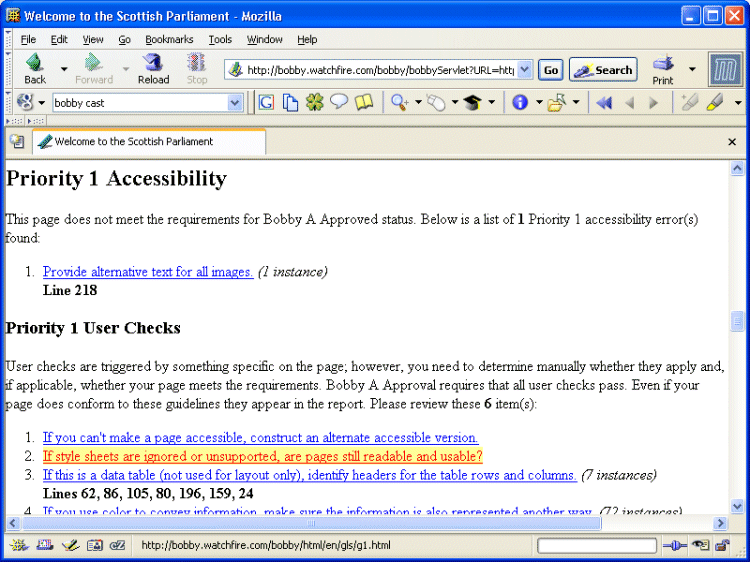This screenshot has width=750, height=562.
Task: Open the info icon dropdown arrow
Action: point(539,102)
